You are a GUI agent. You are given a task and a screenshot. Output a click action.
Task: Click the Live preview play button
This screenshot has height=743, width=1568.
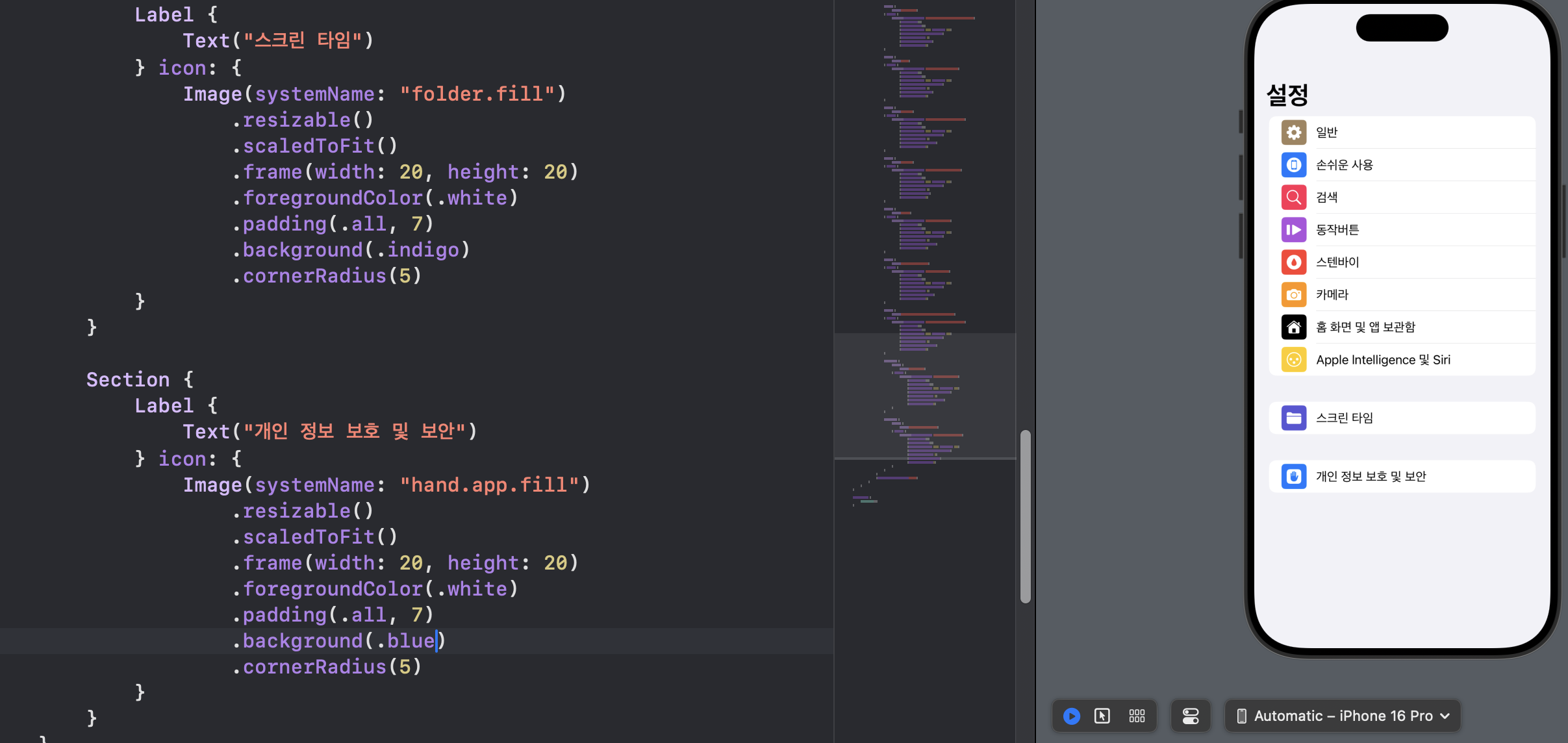pyautogui.click(x=1071, y=716)
